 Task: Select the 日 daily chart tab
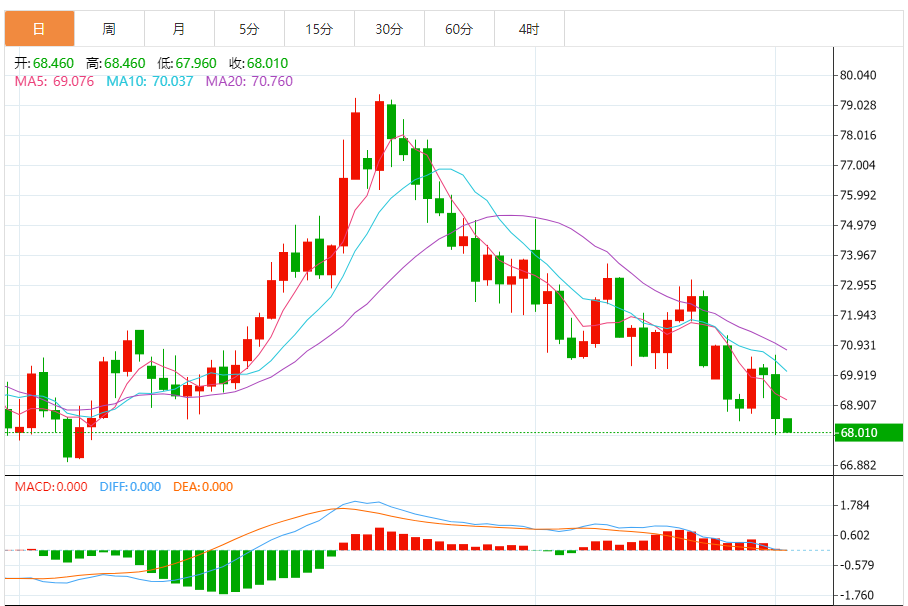pyautogui.click(x=39, y=29)
